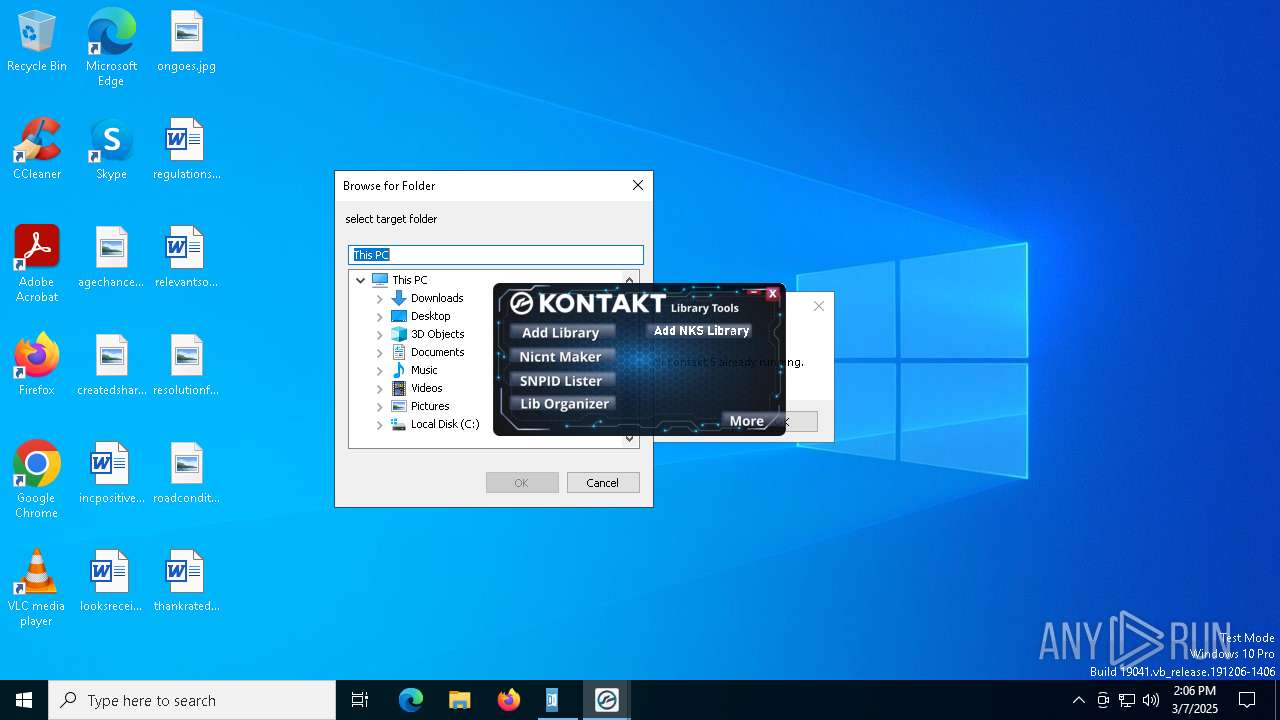Expand the Local Disk (C:) node

point(380,424)
